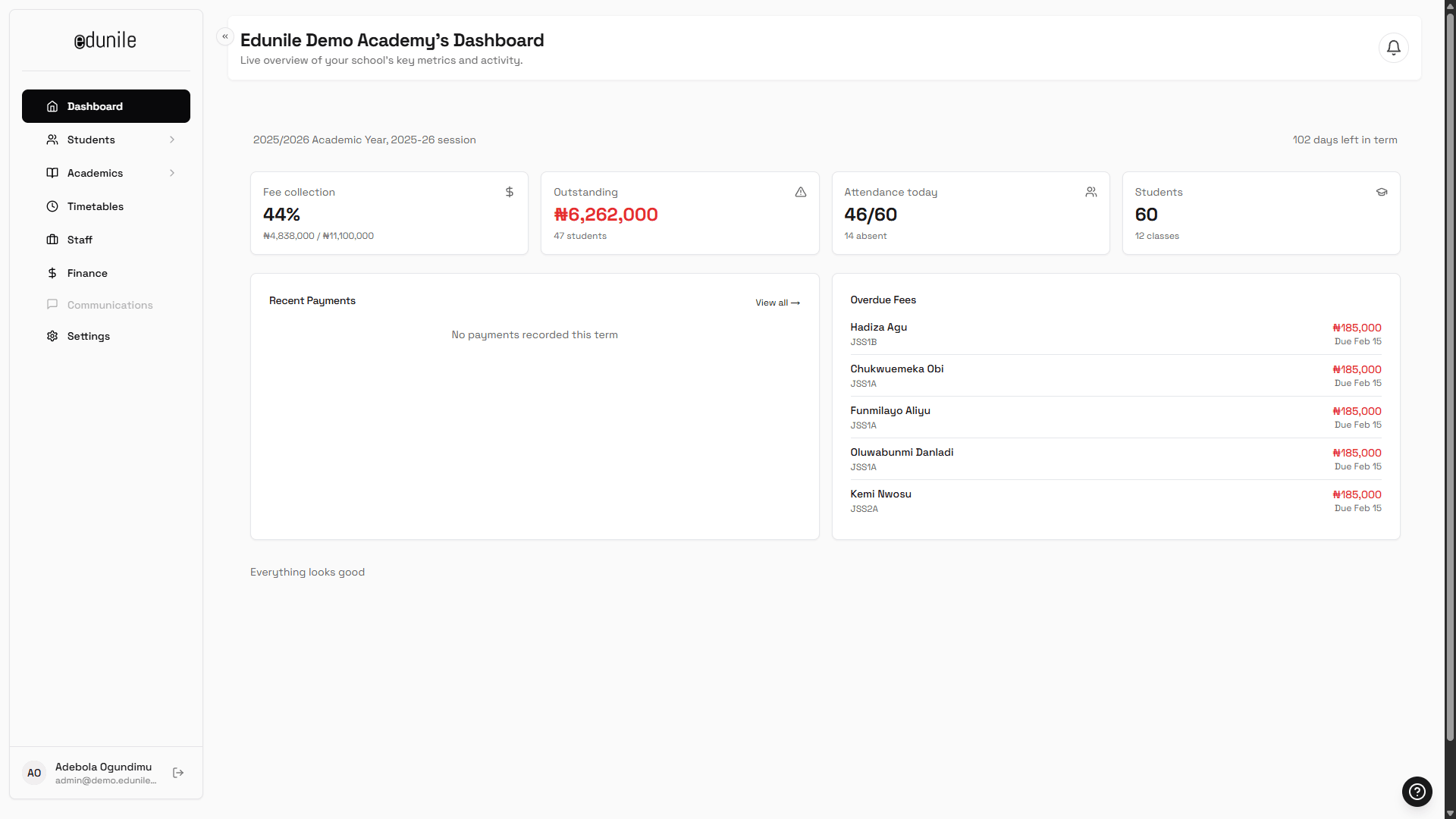Click the attendance people icon
This screenshot has width=1456, height=819.
pyautogui.click(x=1091, y=192)
